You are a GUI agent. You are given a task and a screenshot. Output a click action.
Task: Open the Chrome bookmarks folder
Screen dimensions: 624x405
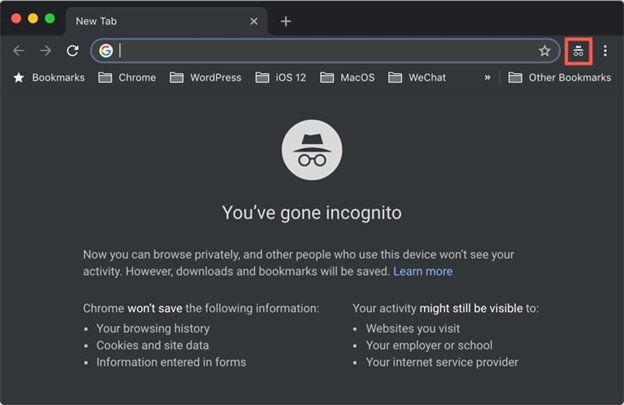click(x=127, y=78)
